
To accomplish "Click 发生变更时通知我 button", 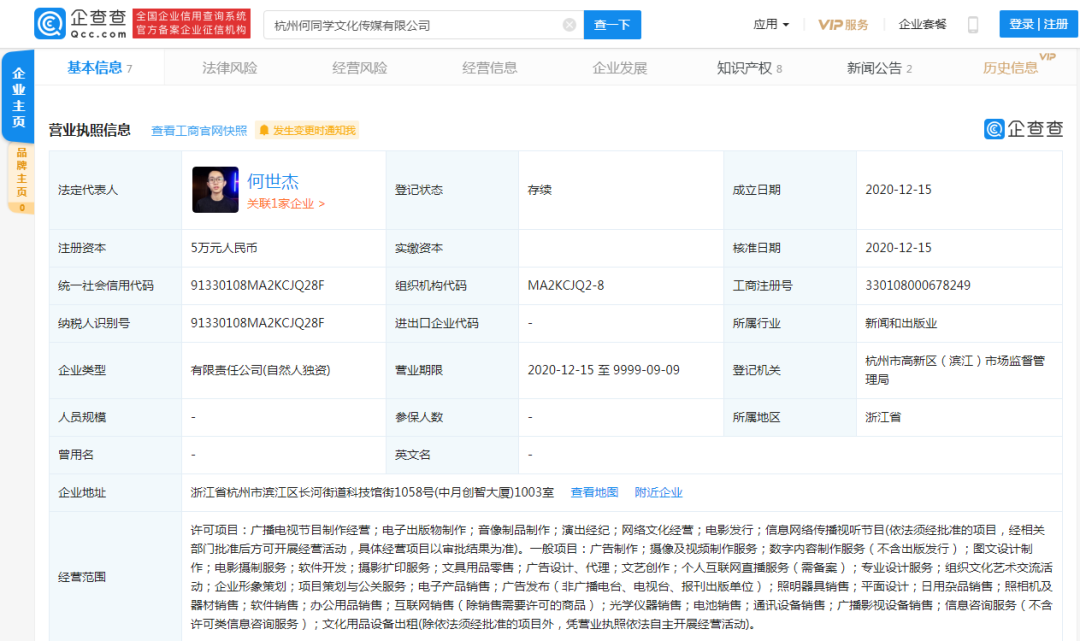I will click(x=307, y=130).
